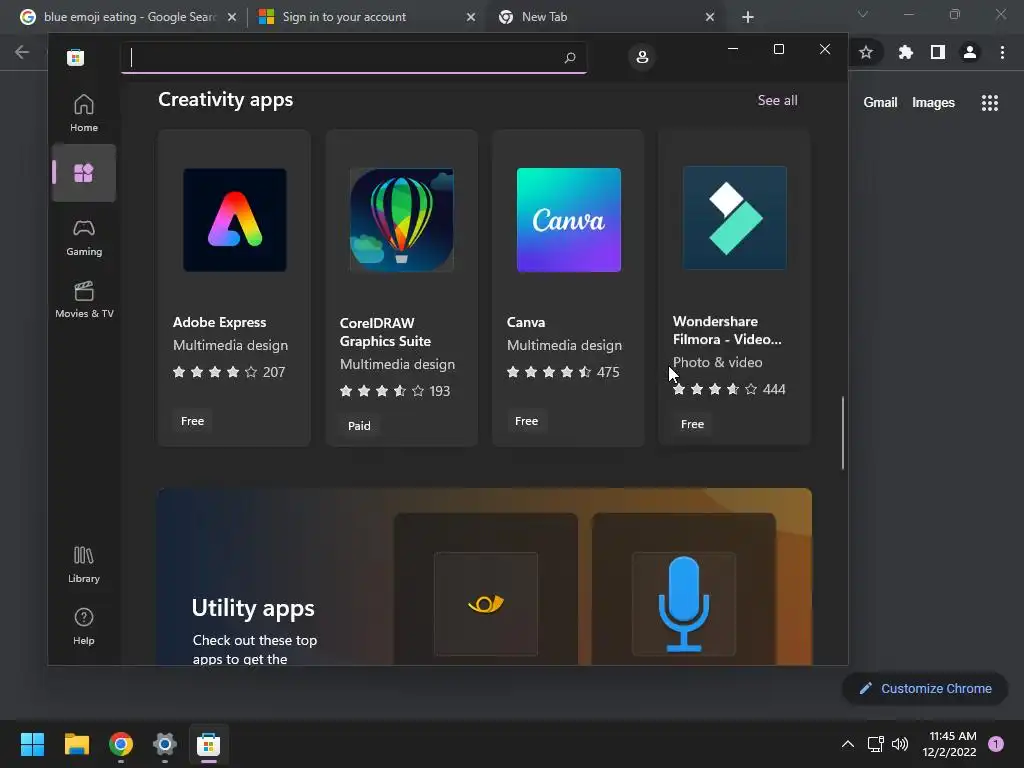1024x768 pixels.
Task: Open the notification badge in system tray
Action: point(996,744)
